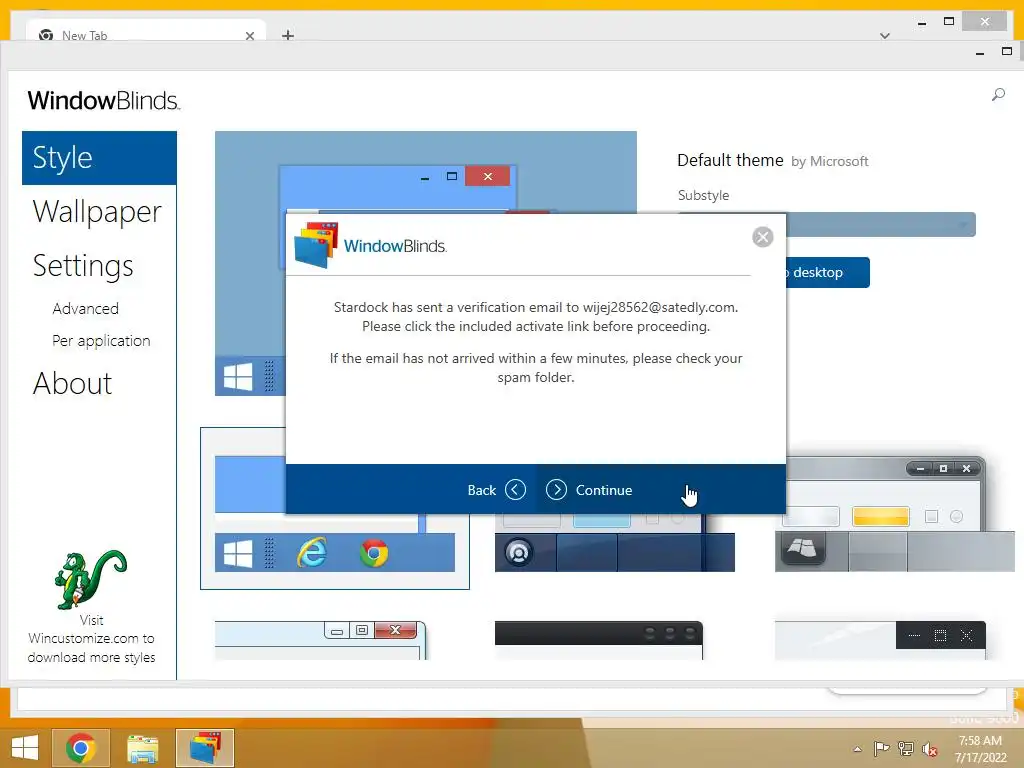Open File Explorer from the taskbar

click(x=143, y=748)
